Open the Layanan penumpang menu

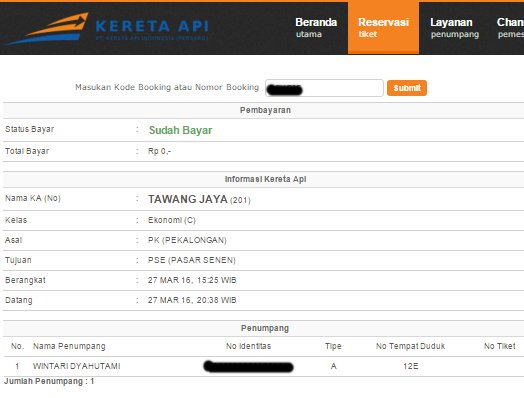point(454,28)
